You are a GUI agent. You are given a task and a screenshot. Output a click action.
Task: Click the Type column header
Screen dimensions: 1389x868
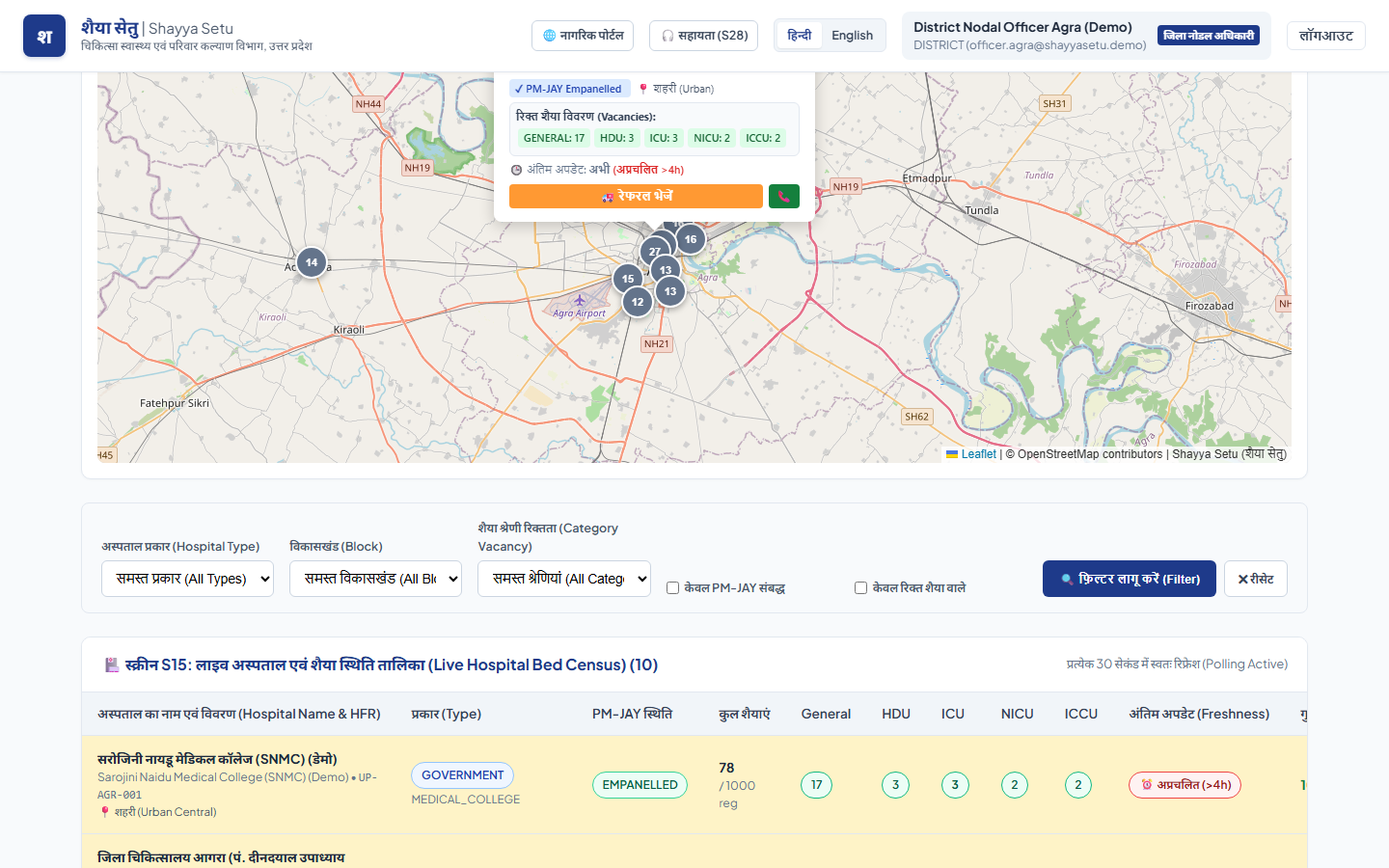447,714
